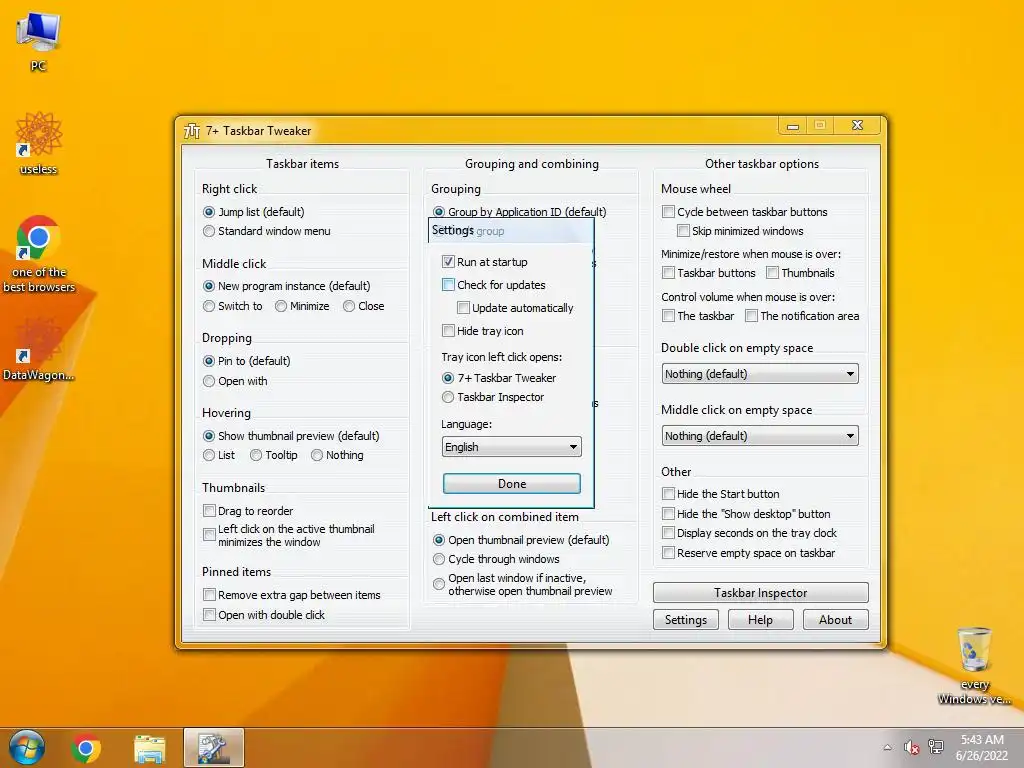
Task: Choose Standard window menu radio button
Action: (209, 231)
